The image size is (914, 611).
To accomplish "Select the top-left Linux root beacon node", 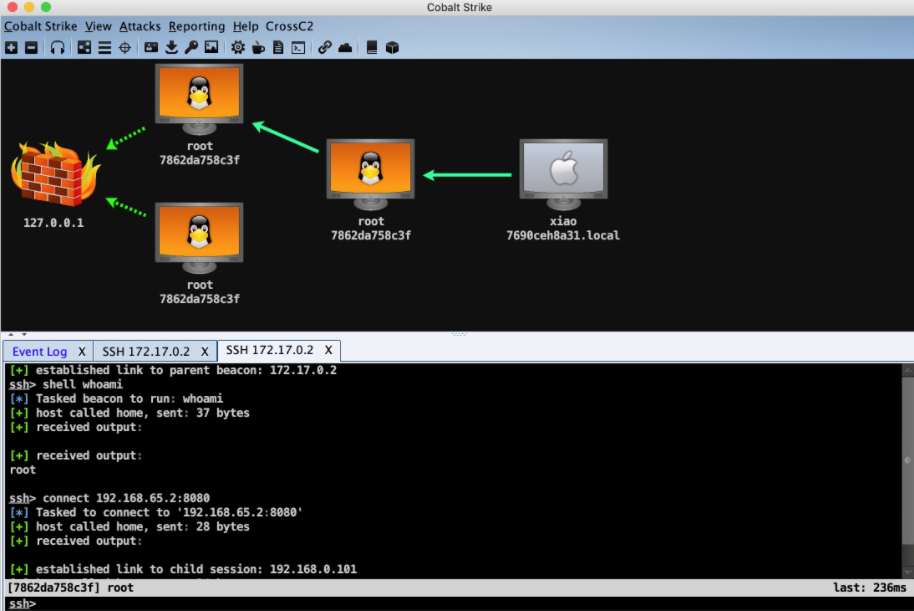I will point(199,99).
